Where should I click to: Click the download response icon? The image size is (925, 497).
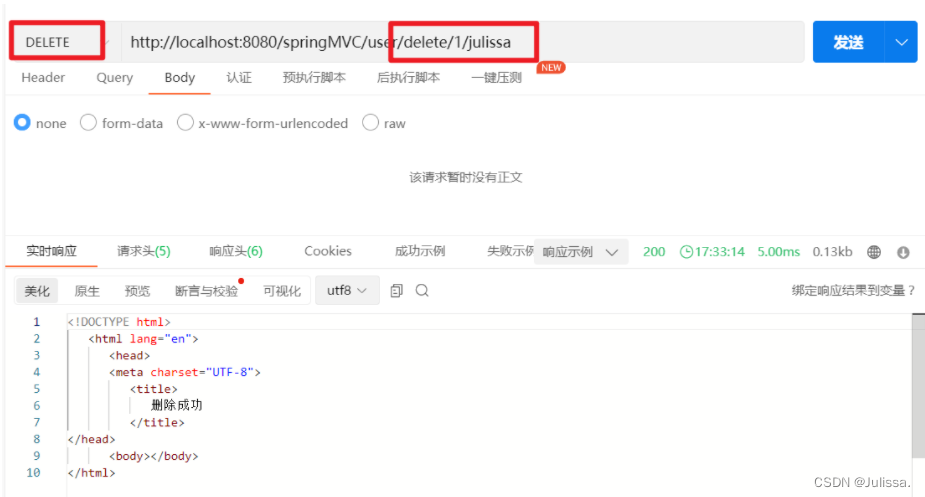[903, 252]
